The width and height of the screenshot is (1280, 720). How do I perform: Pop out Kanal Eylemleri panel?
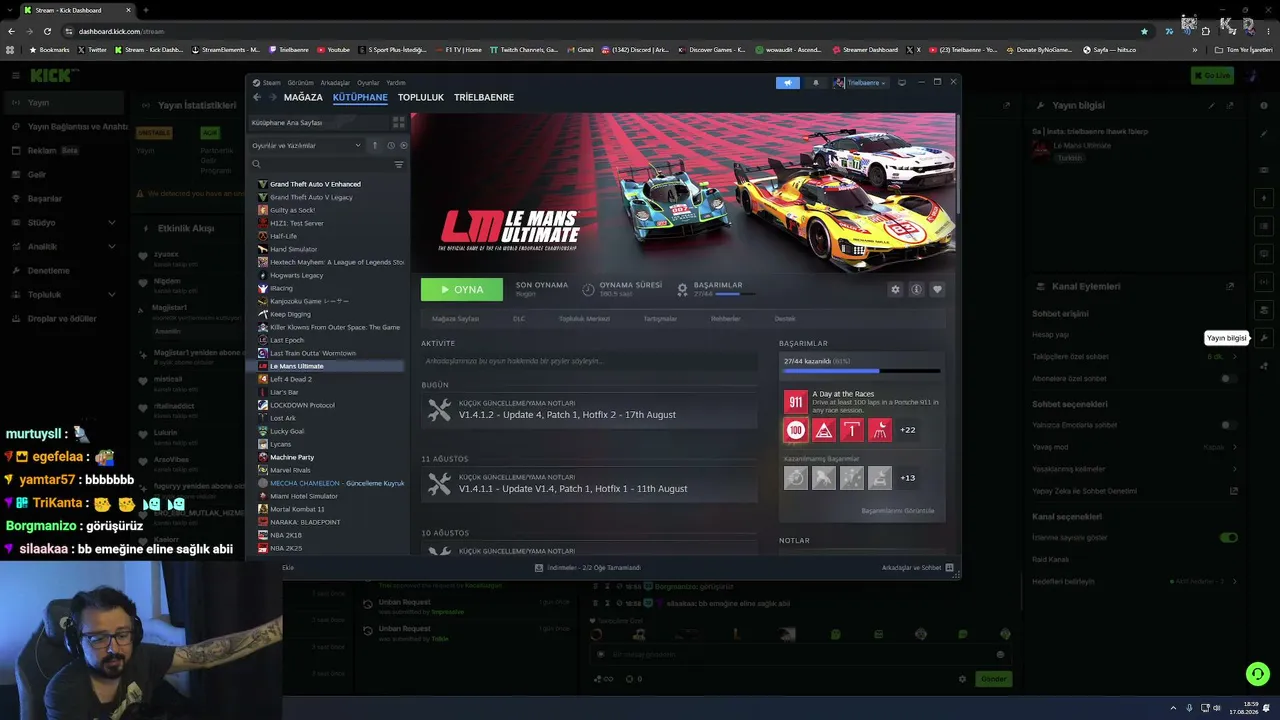[1230, 286]
